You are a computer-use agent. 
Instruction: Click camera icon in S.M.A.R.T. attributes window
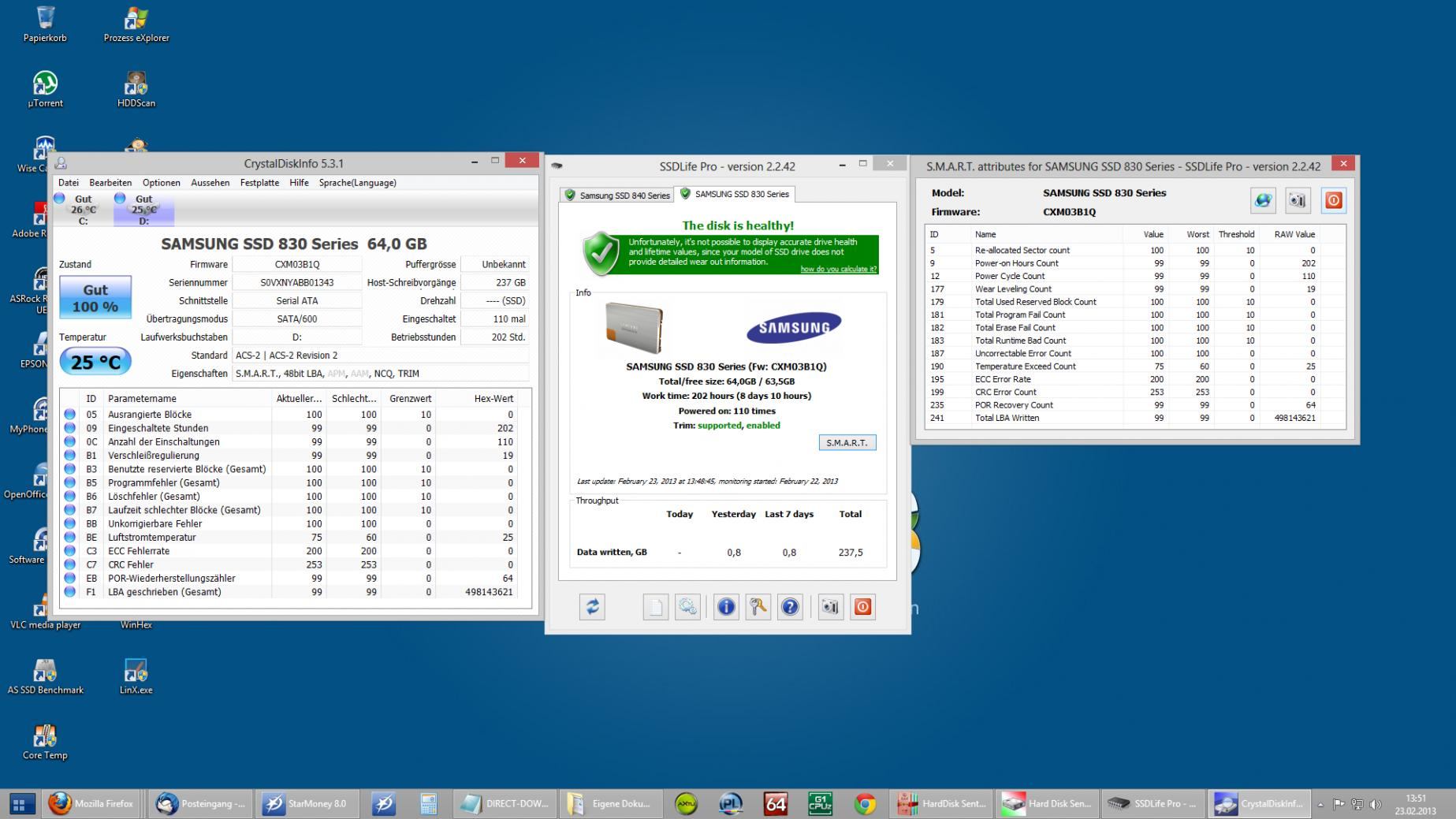pyautogui.click(x=1298, y=200)
